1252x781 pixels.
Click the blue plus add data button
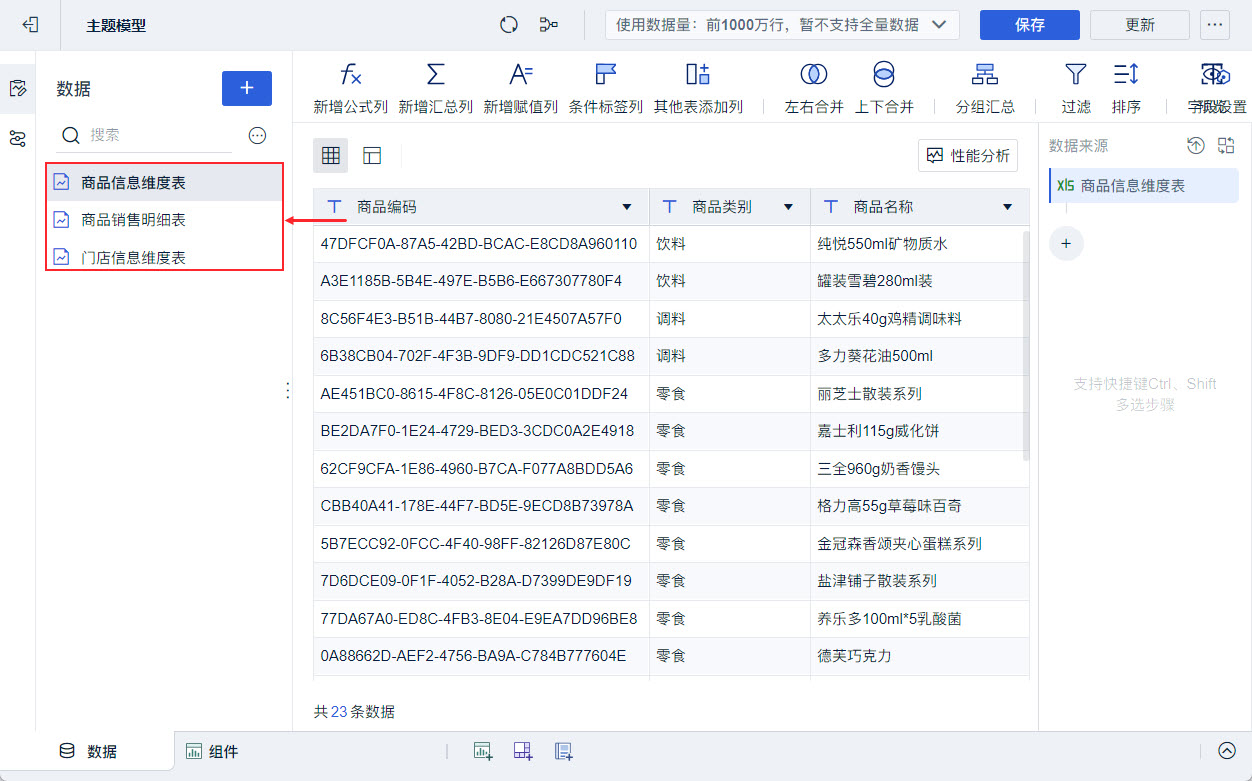(247, 88)
